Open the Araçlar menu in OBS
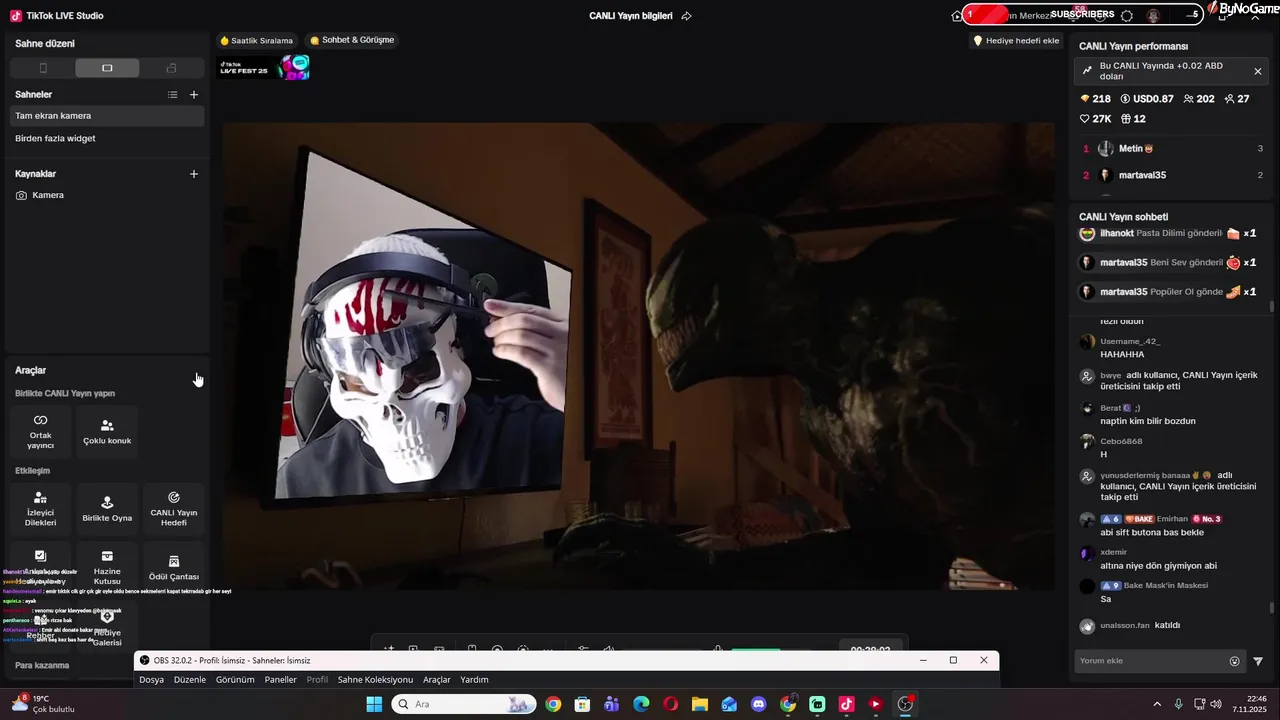This screenshot has height=720, width=1280. [437, 680]
